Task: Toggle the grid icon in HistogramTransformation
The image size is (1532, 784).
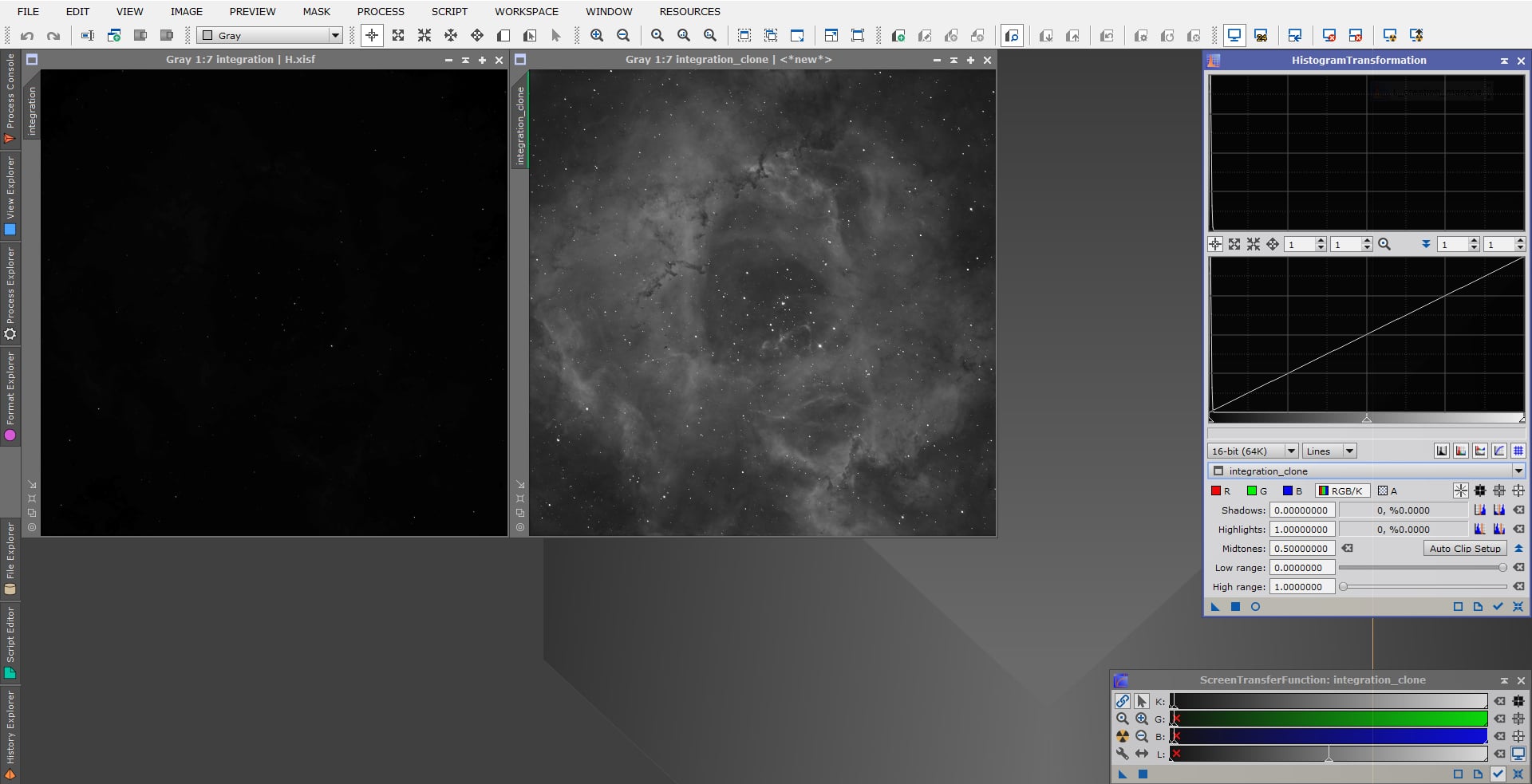Action: [1517, 451]
